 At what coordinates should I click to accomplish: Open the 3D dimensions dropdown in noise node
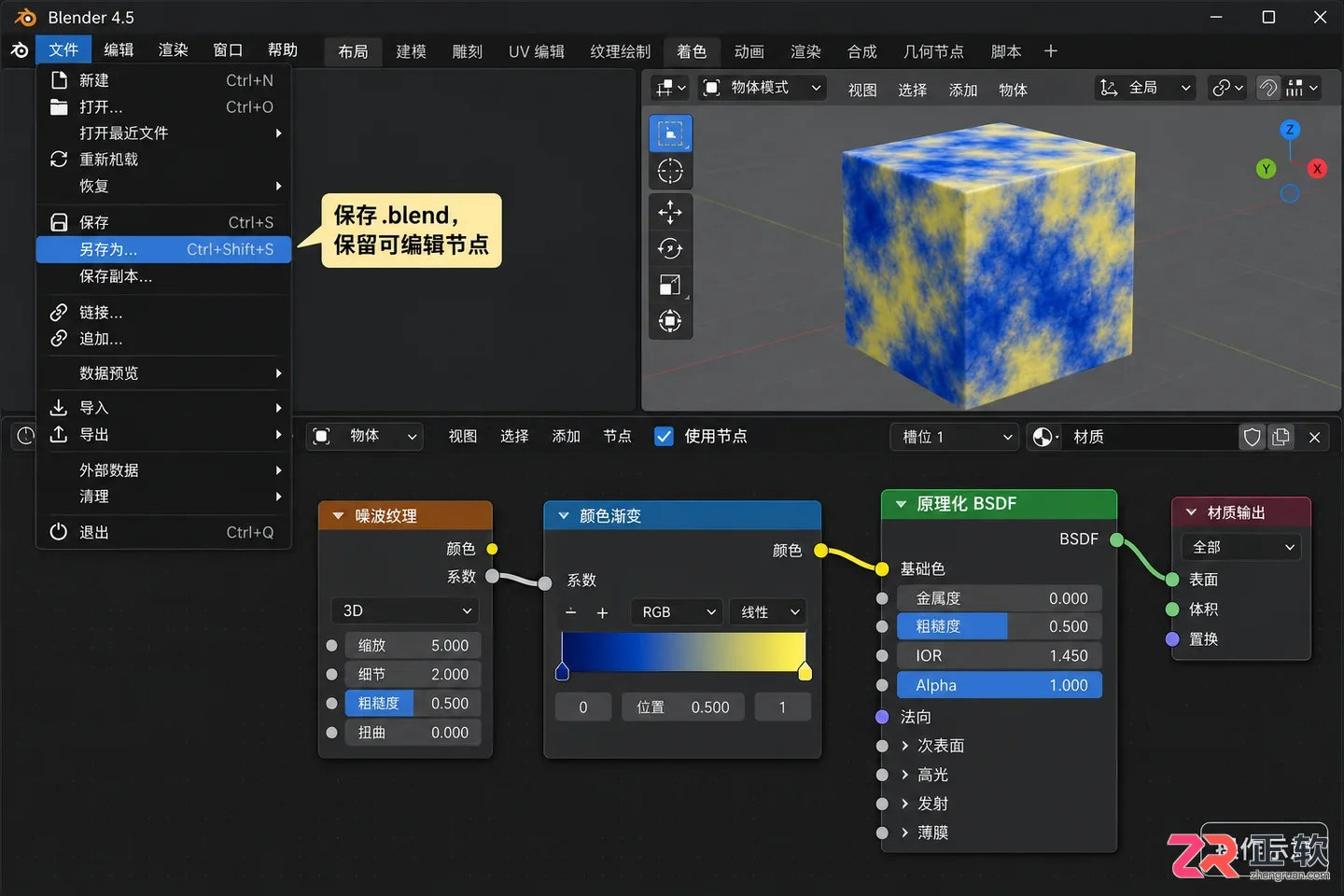click(405, 610)
